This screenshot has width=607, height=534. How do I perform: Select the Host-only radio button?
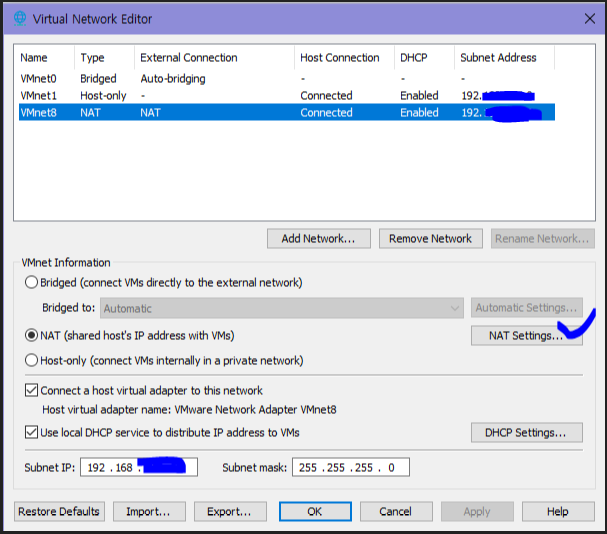tap(31, 361)
